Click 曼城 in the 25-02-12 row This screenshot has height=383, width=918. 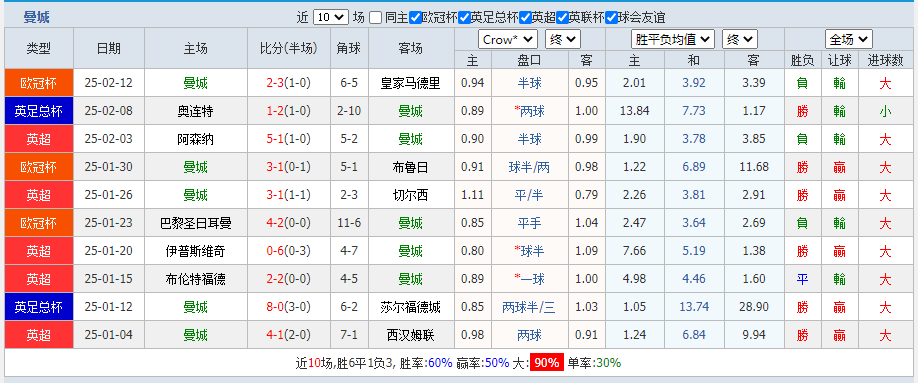[195, 83]
